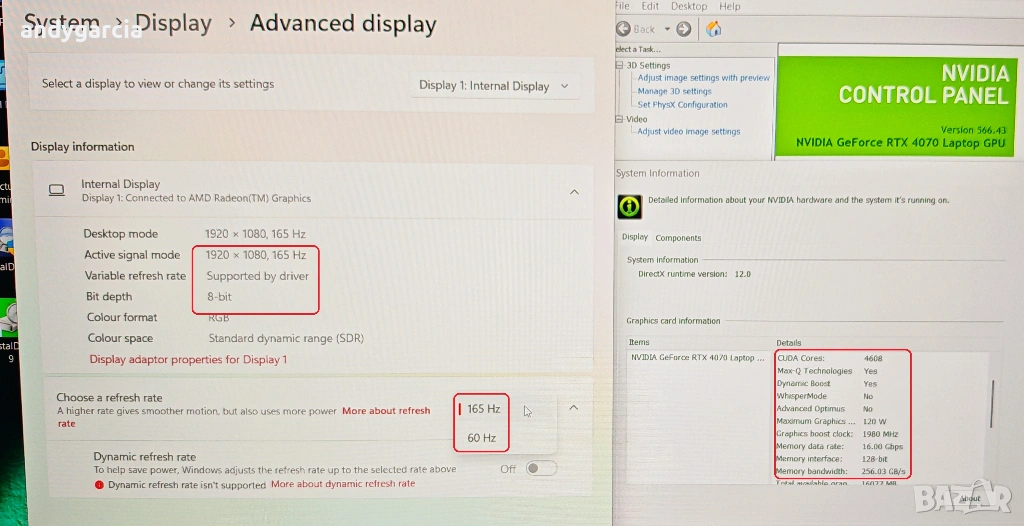Click the More about refresh rate link
Screen dimensions: 1024x526
point(244,417)
